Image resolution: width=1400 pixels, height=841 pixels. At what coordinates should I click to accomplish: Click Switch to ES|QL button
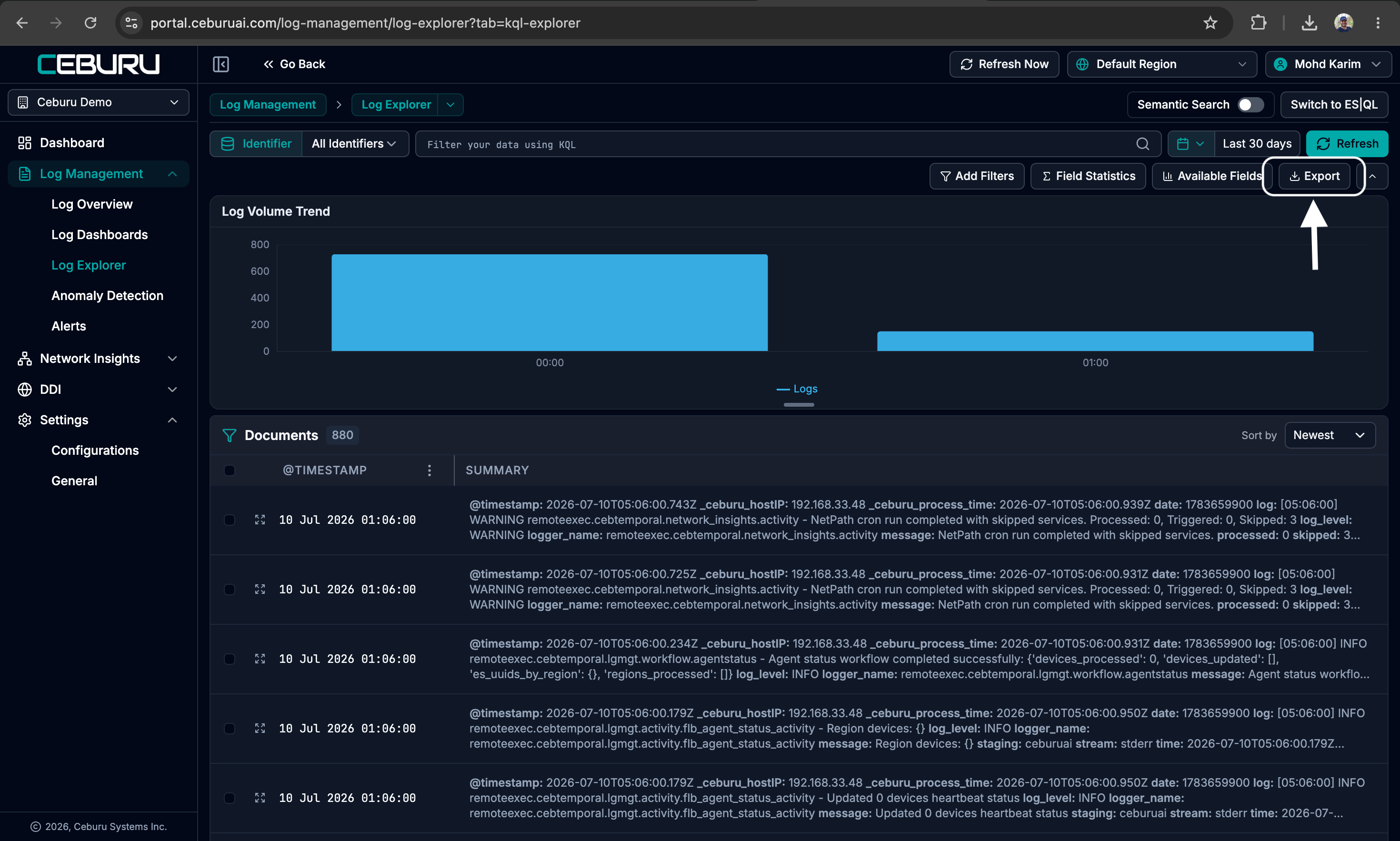point(1334,105)
